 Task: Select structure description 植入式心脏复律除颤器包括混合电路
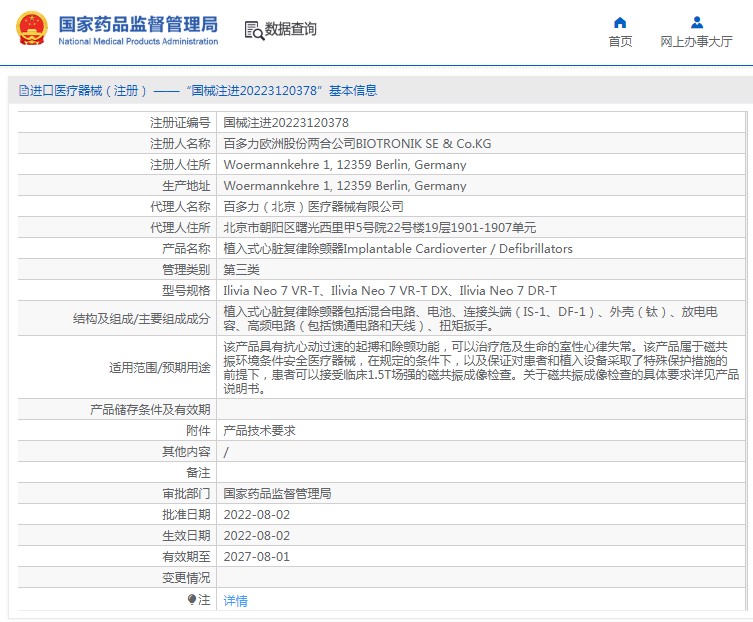471,318
